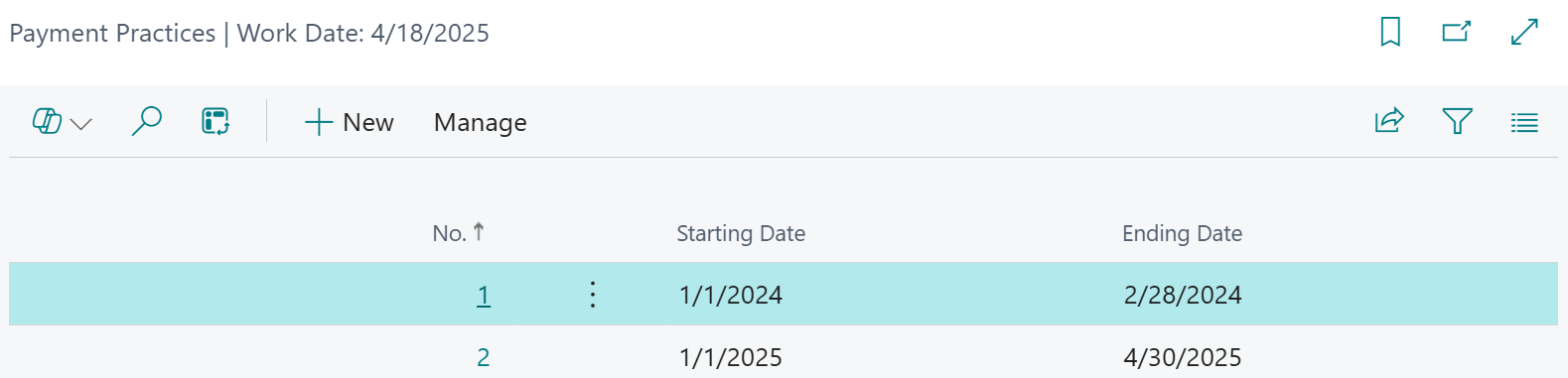Open payment practice number 2 link
1568x378 pixels.
484,357
